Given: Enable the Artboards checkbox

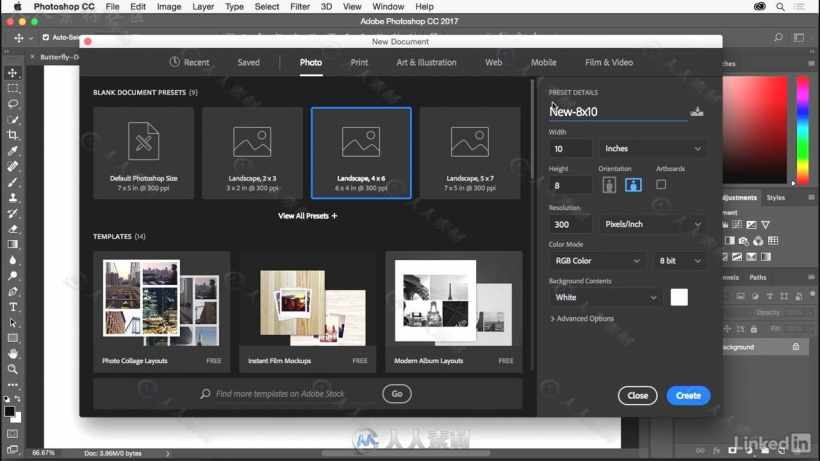Looking at the screenshot, I should coord(661,185).
